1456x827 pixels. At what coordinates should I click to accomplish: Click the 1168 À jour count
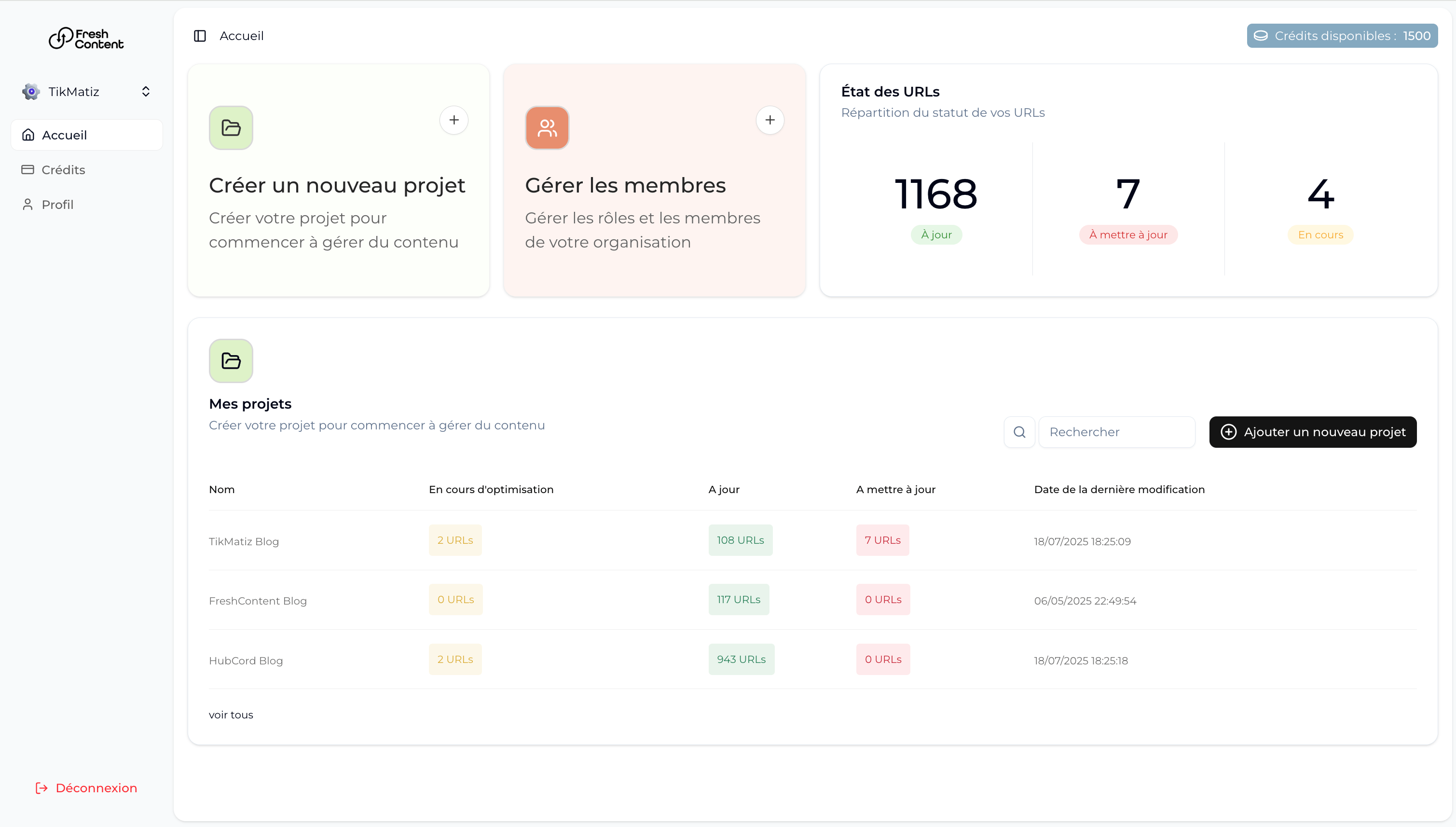pos(936,193)
